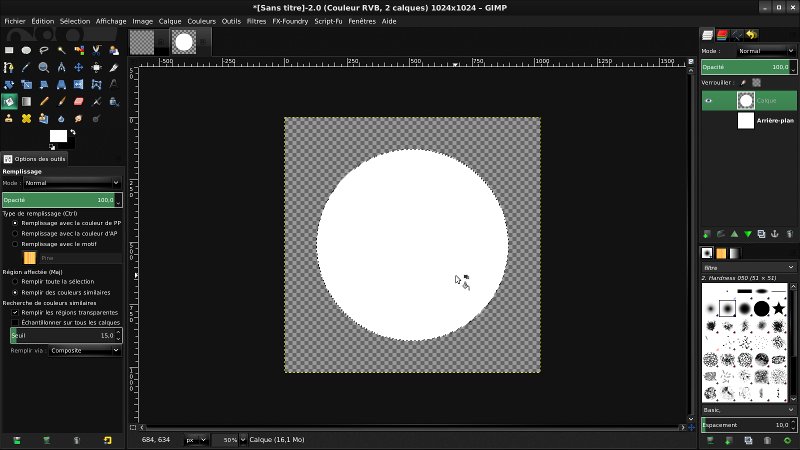The height and width of the screenshot is (450, 800).
Task: Select the Paths tool
Action: 9,67
